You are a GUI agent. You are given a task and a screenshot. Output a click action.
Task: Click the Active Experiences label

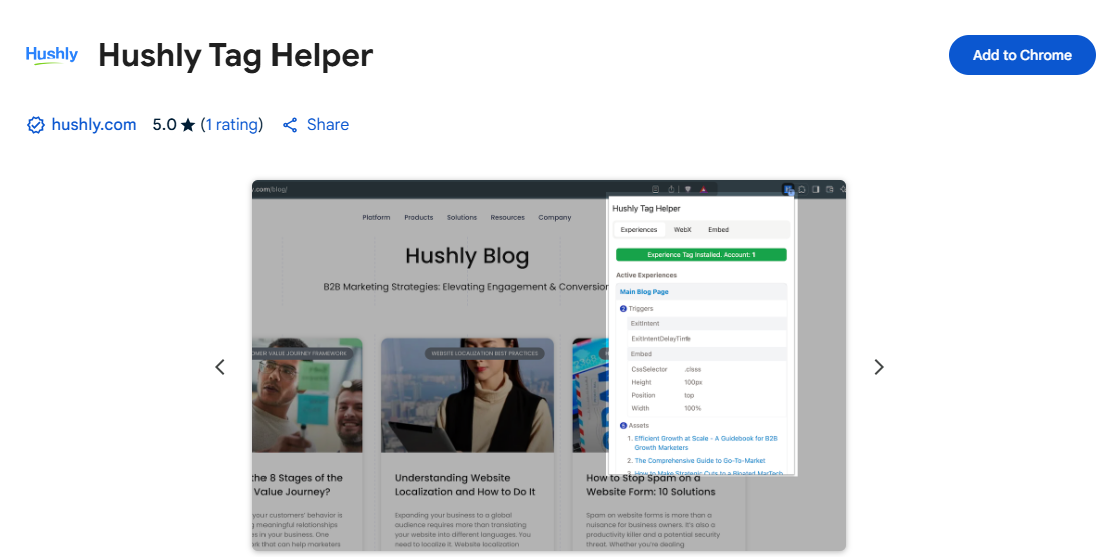[646, 275]
